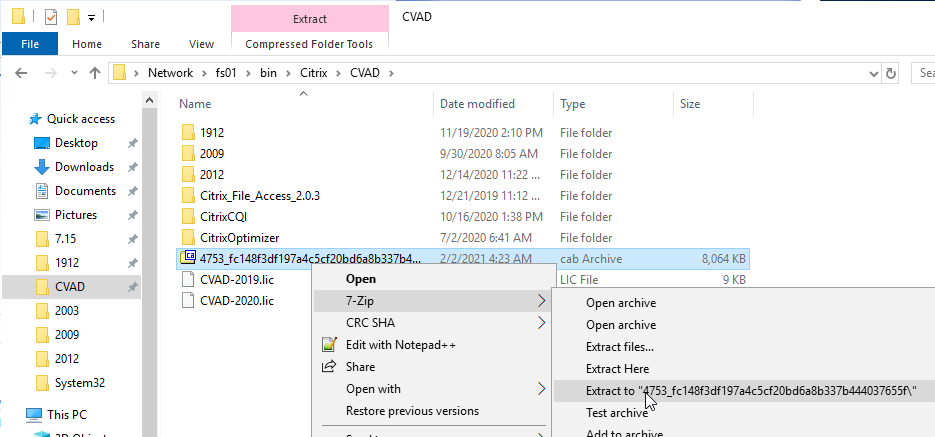935x437 pixels.
Task: Open Customize Quick Access Toolbar dropdown
Action: [x=91, y=18]
